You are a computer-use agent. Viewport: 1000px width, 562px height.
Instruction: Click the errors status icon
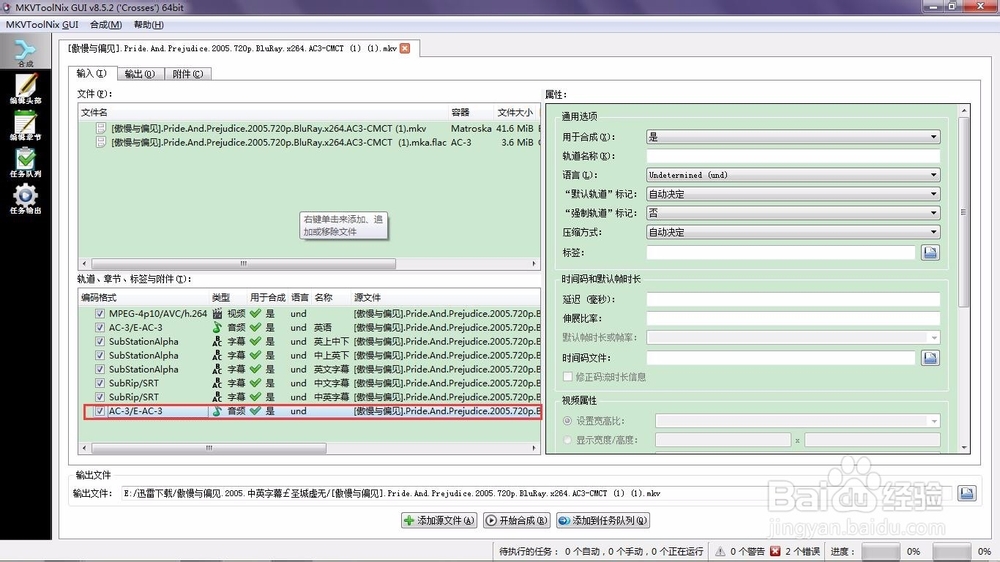(x=776, y=551)
